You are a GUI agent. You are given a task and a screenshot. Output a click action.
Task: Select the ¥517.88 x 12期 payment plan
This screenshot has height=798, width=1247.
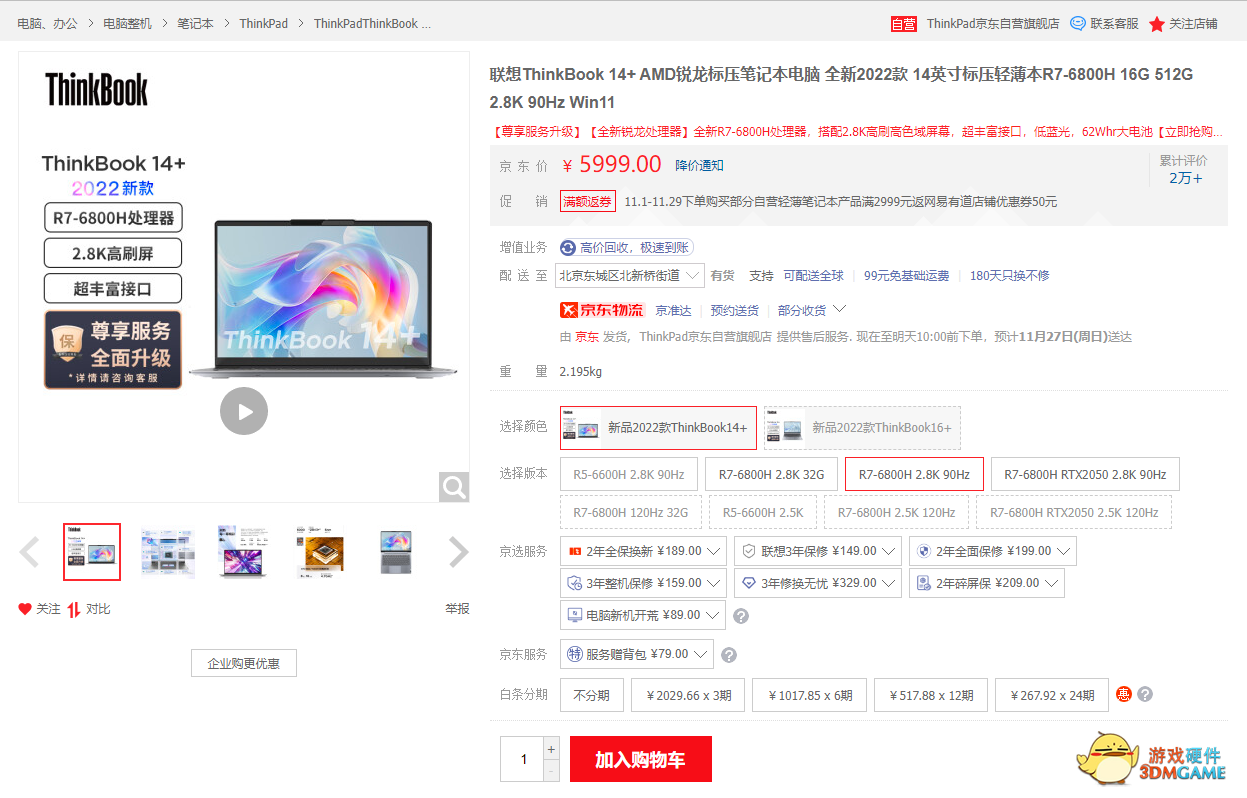(930, 694)
